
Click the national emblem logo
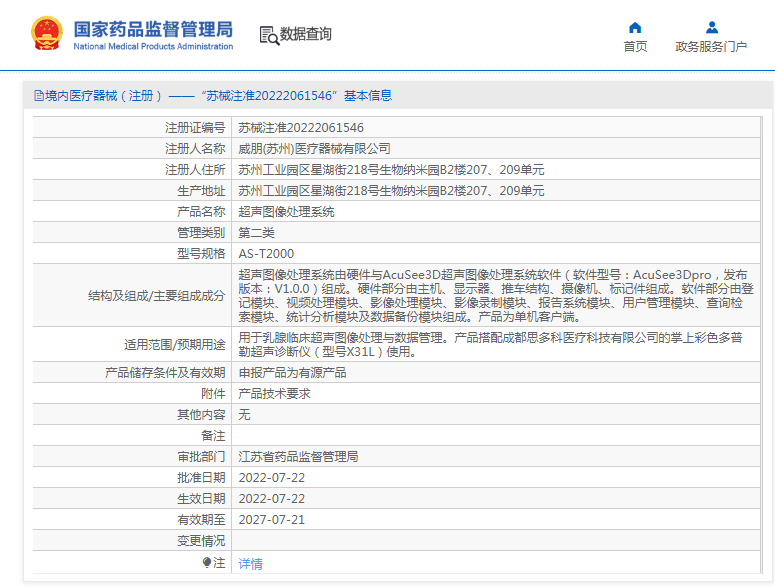(47, 33)
